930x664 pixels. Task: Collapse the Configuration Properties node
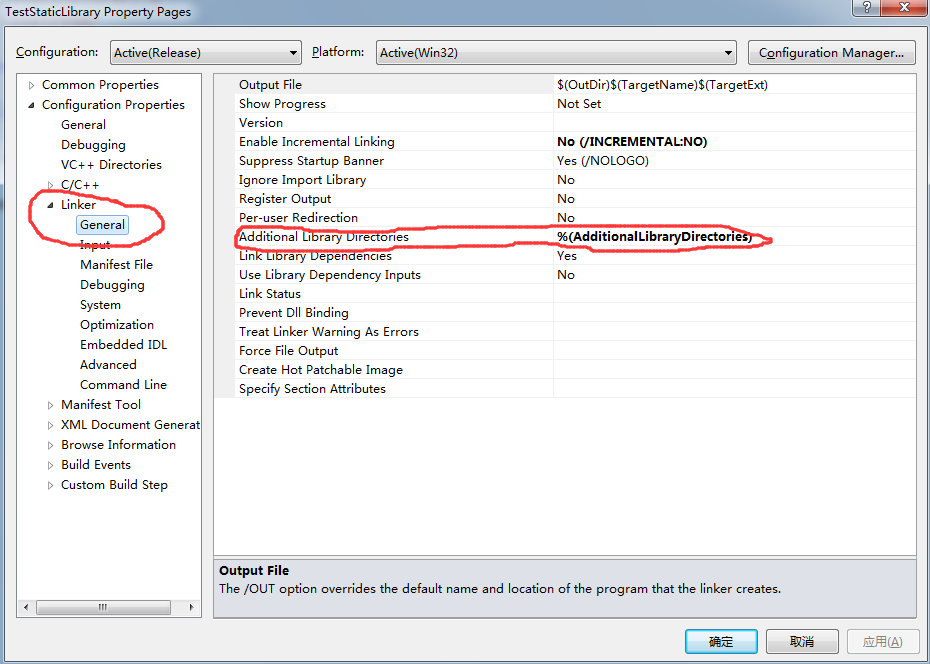[31, 106]
